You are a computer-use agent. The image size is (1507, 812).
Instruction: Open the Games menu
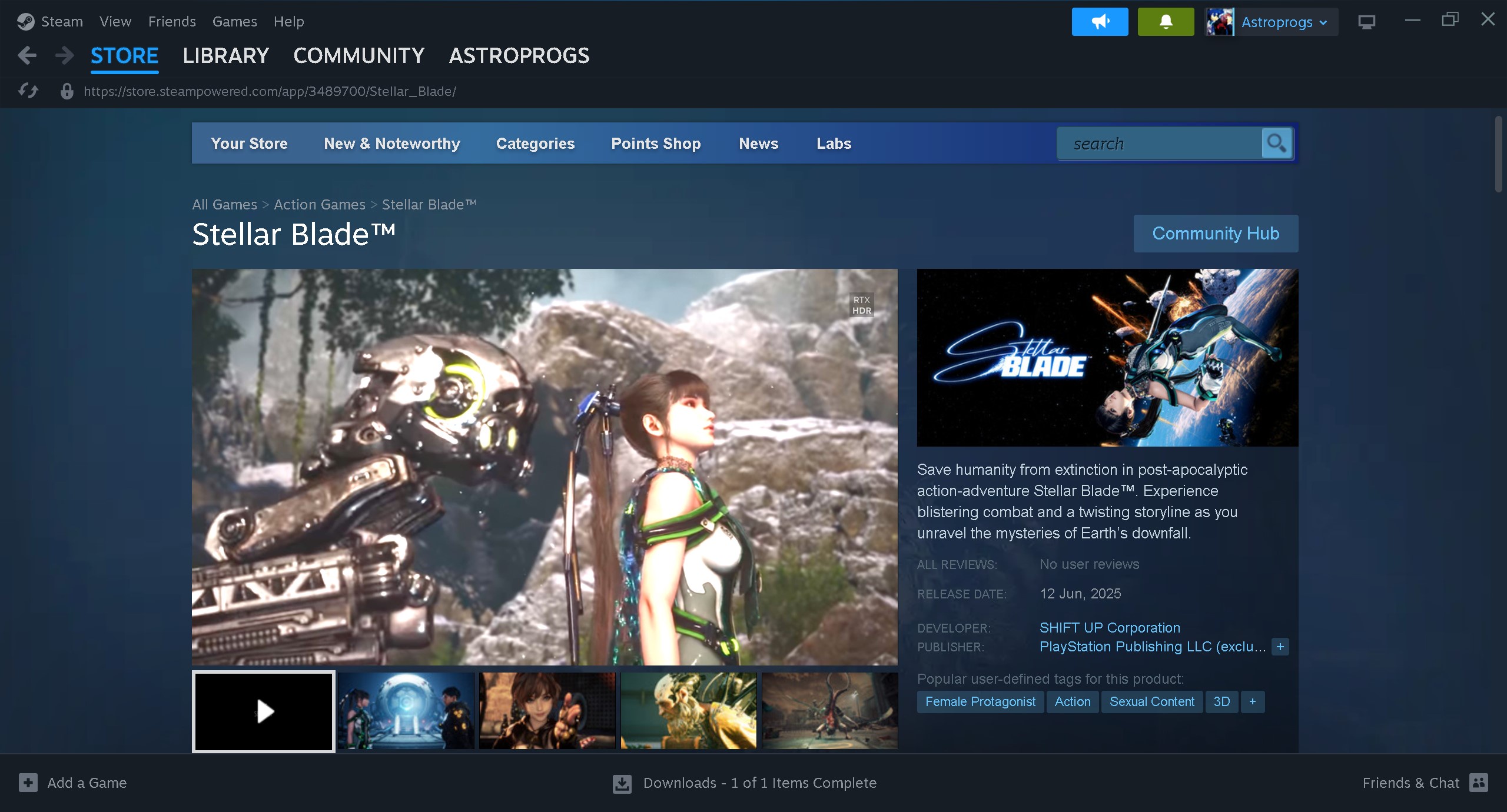pos(234,22)
